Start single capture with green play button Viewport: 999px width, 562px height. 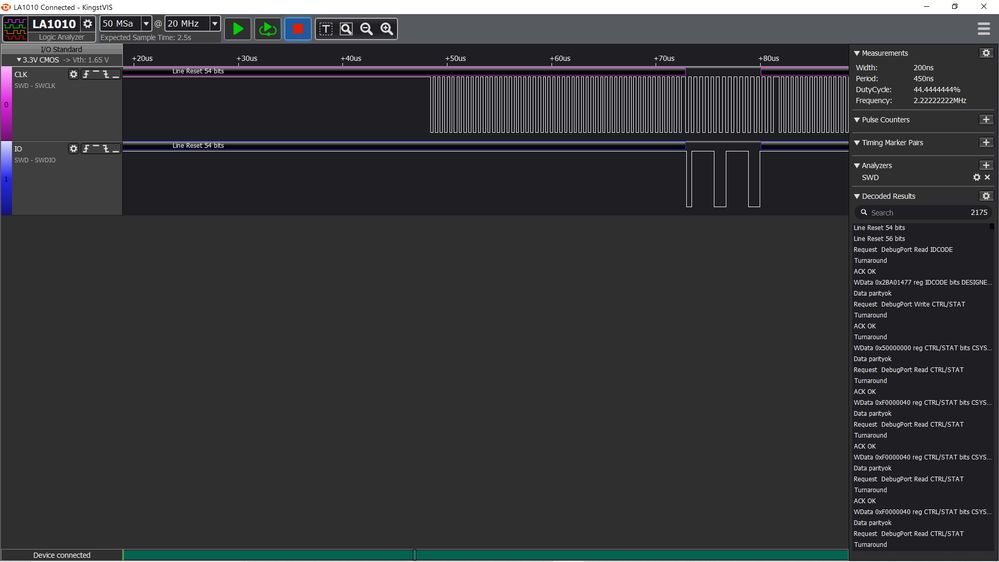(238, 29)
